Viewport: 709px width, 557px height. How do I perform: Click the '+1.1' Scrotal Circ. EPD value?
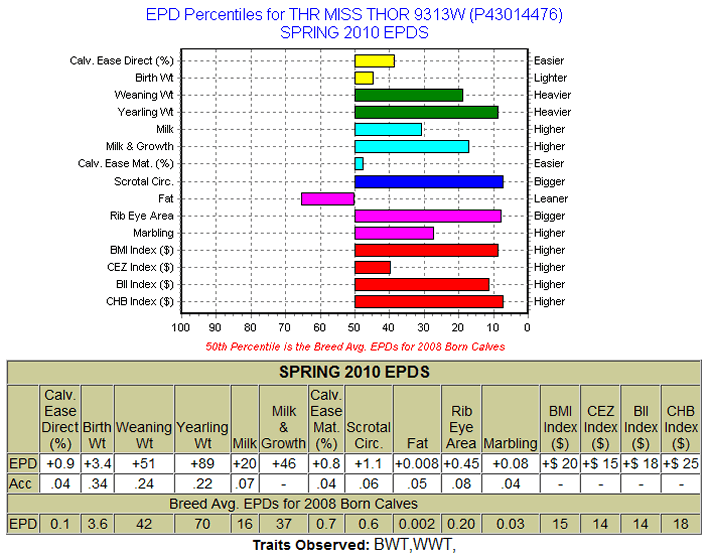tap(368, 464)
